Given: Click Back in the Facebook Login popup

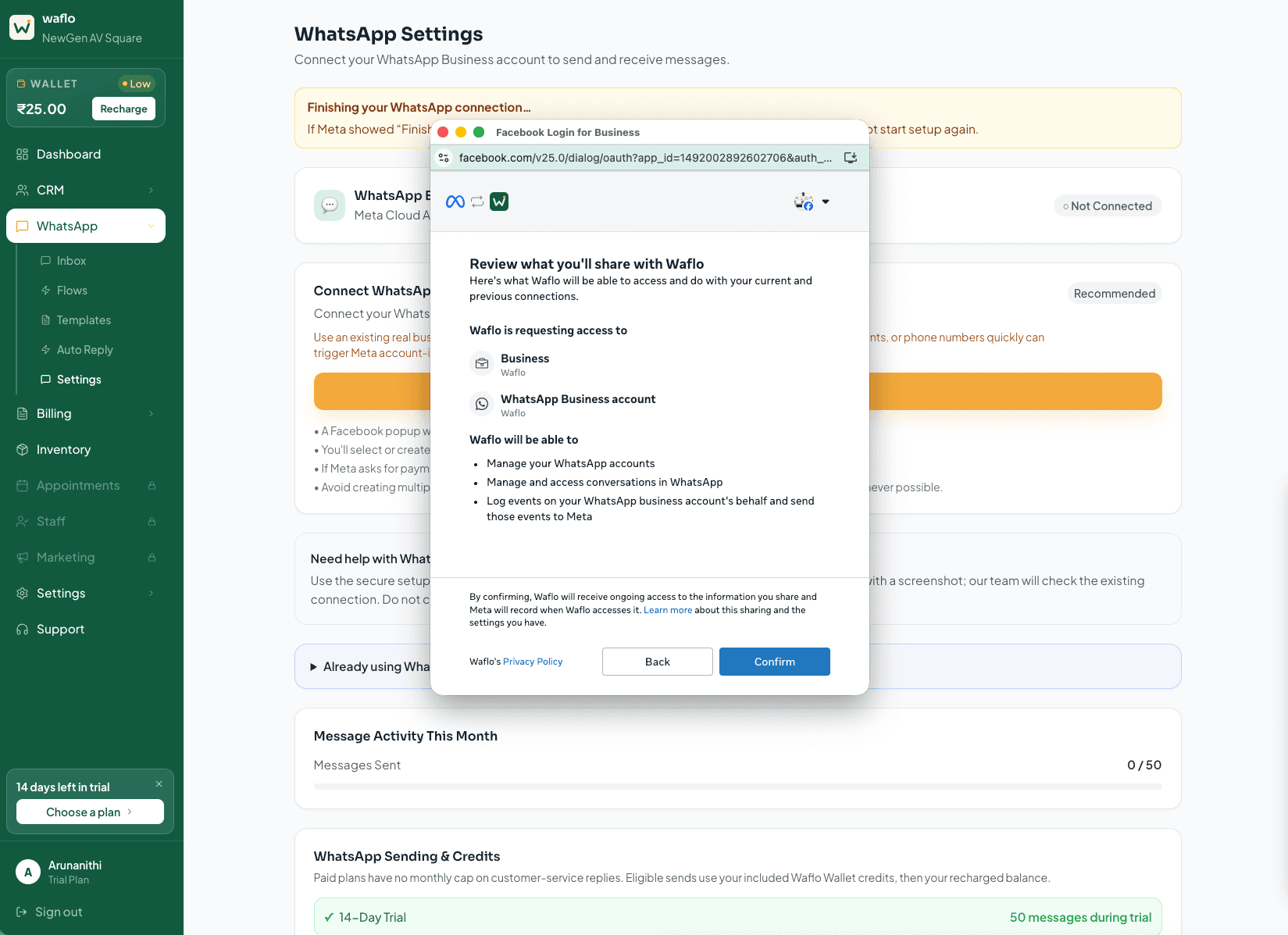Looking at the screenshot, I should (658, 662).
